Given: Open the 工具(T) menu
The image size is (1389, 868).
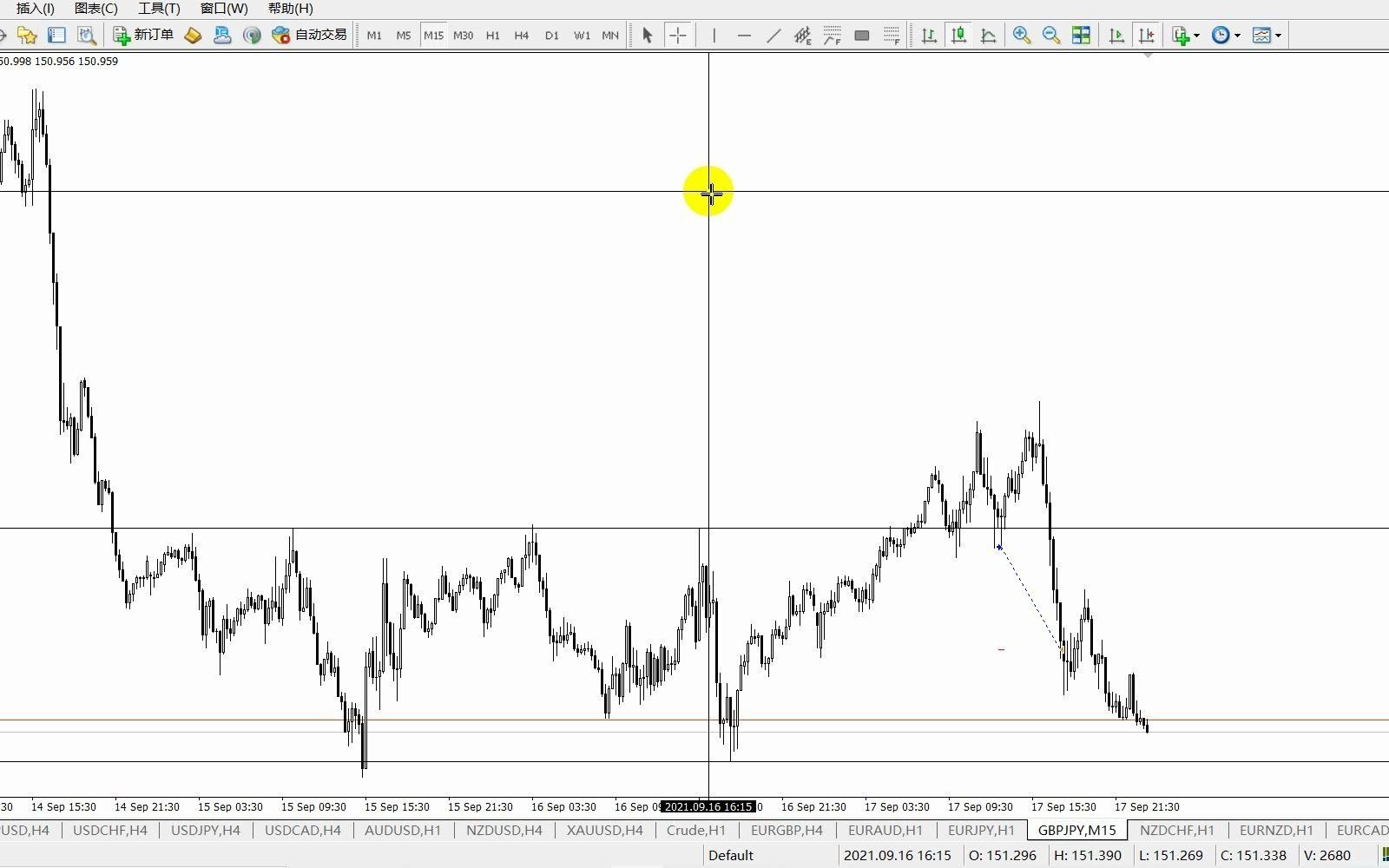Looking at the screenshot, I should tap(159, 9).
